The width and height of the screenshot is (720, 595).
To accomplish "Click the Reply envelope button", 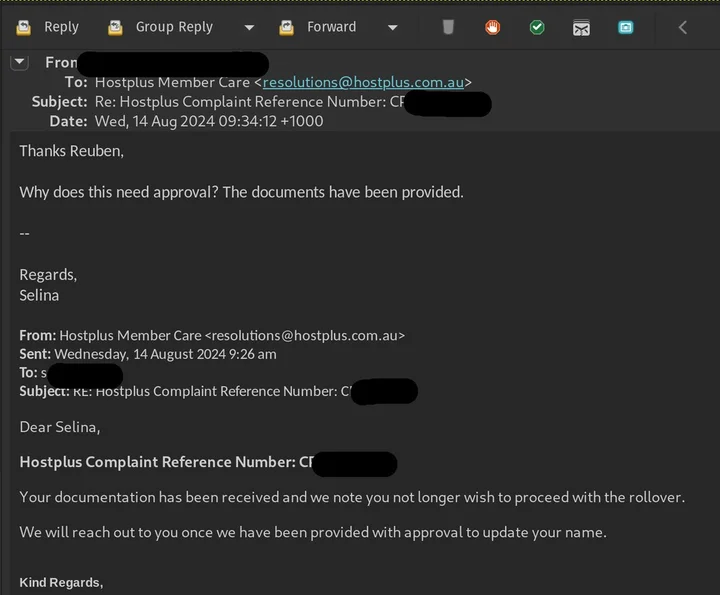I will (50, 27).
